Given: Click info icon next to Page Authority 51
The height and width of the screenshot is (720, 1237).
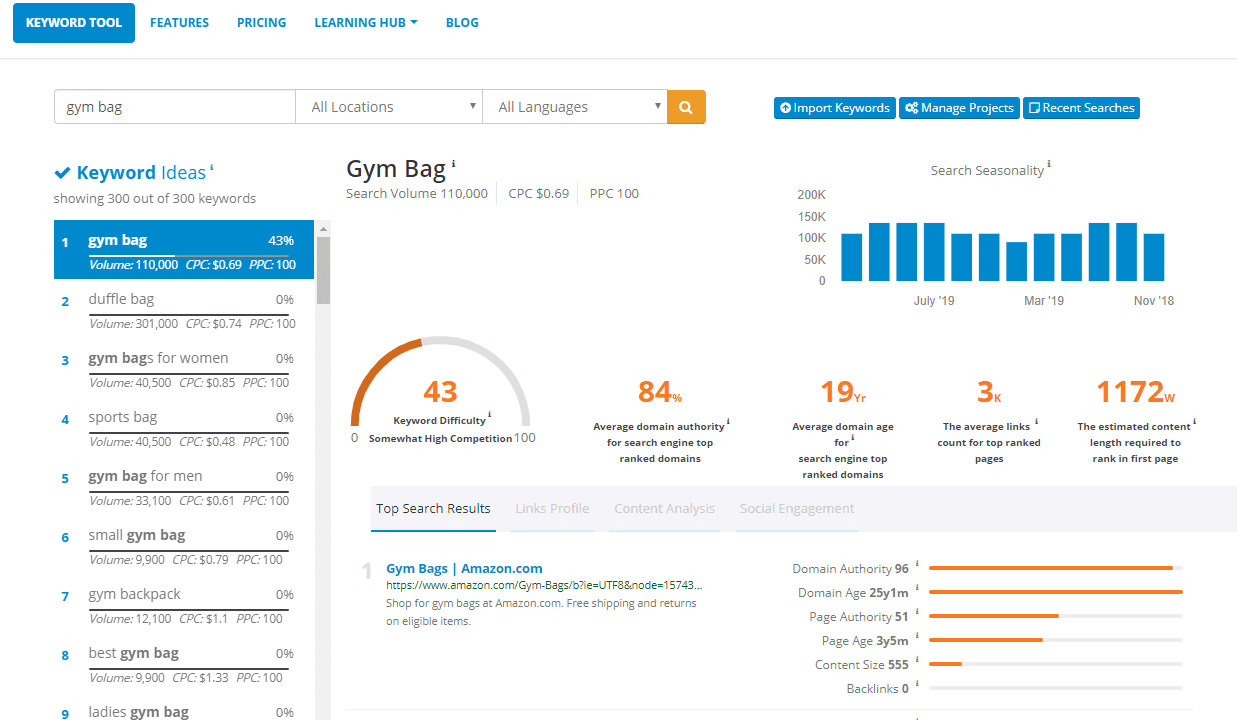Looking at the screenshot, I should [x=917, y=612].
